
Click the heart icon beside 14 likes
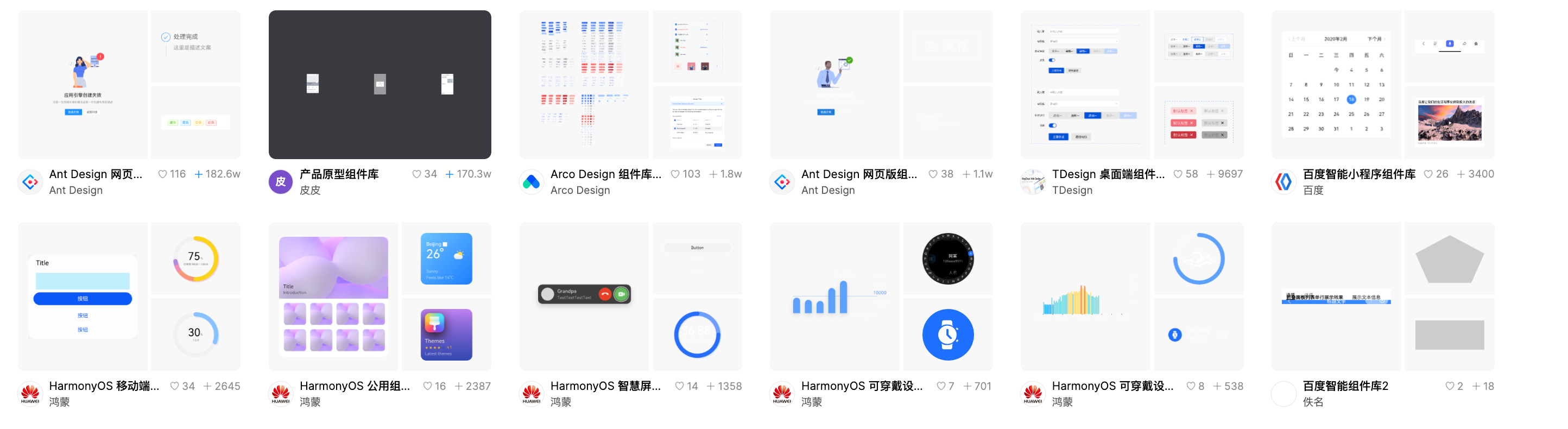coord(679,386)
